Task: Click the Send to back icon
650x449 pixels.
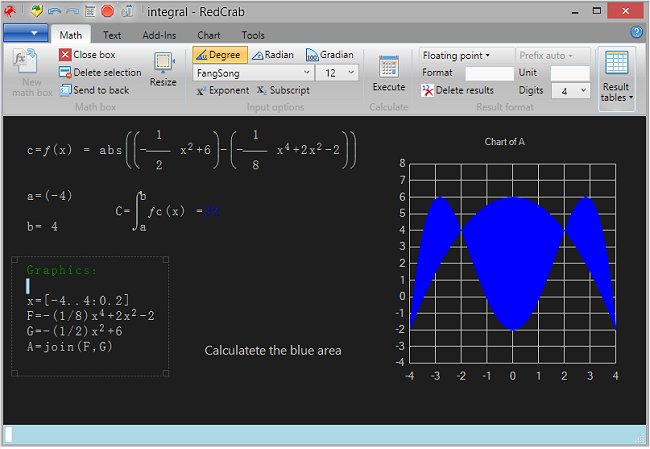Action: [65, 90]
